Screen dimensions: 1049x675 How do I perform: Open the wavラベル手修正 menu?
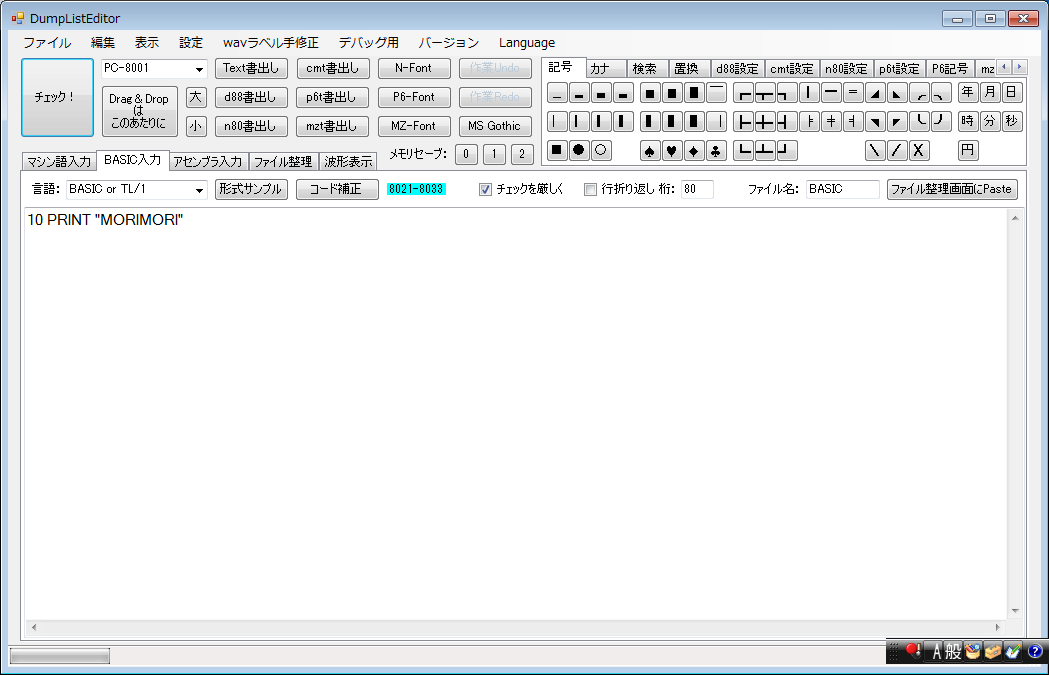pos(270,43)
